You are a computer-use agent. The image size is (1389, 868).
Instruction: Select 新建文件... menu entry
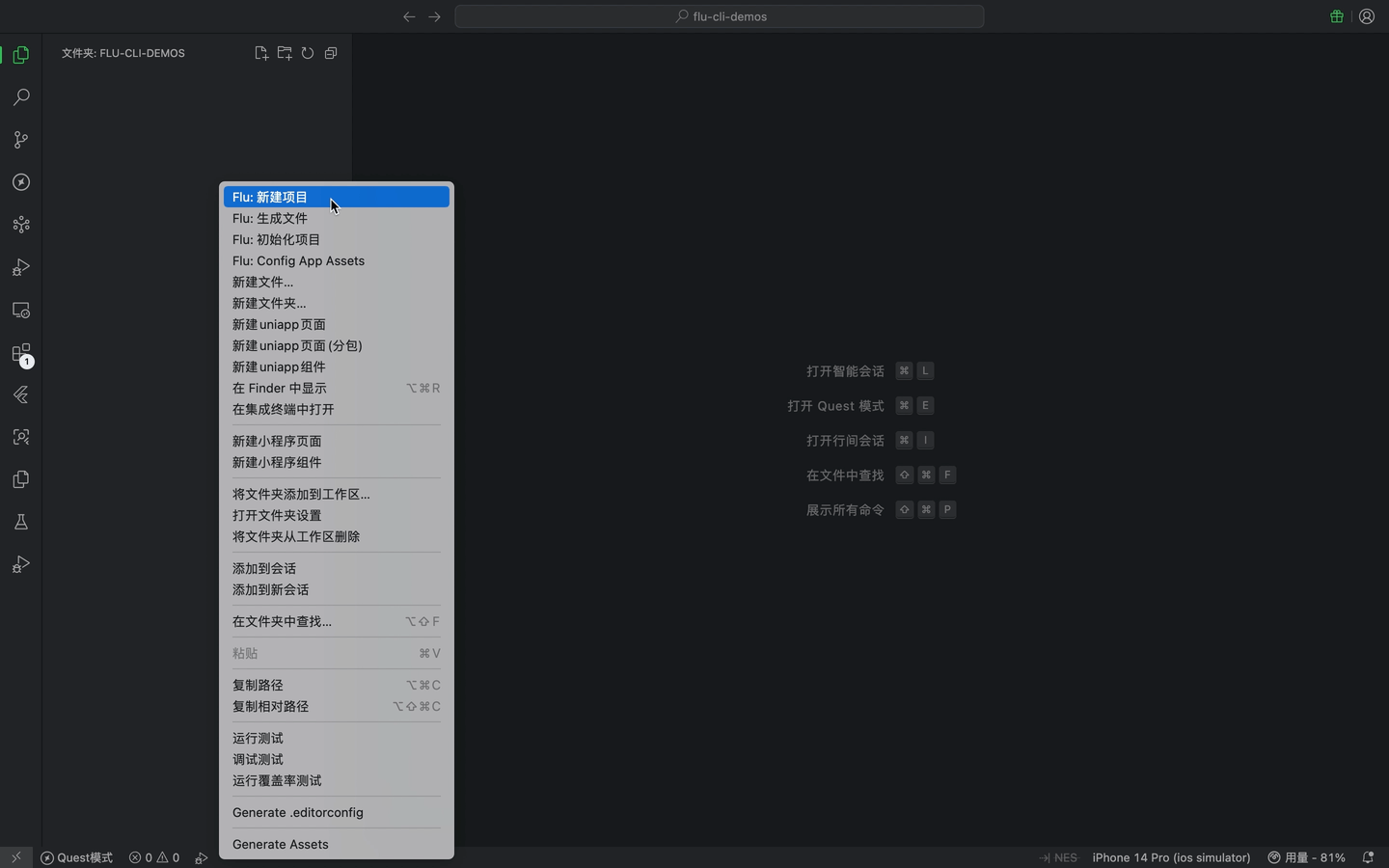click(337, 282)
